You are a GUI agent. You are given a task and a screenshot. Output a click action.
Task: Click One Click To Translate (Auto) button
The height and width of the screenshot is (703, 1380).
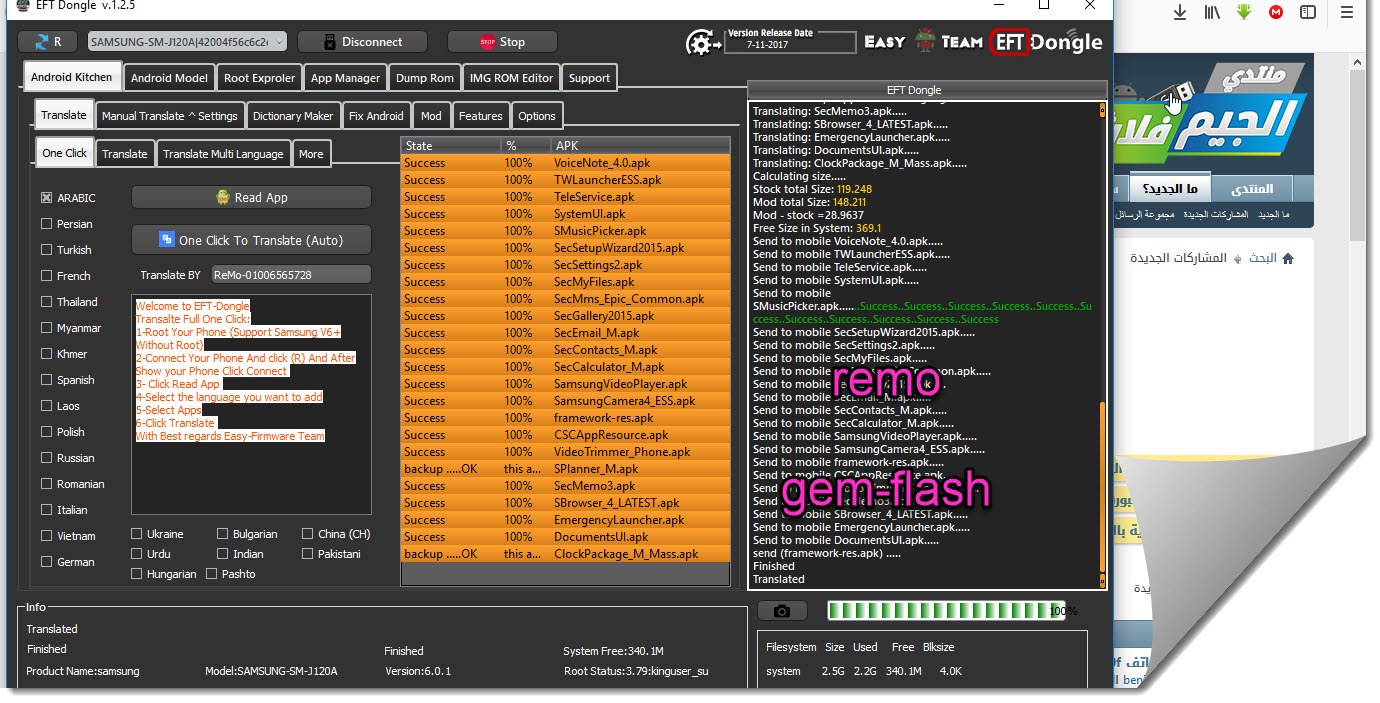point(251,240)
